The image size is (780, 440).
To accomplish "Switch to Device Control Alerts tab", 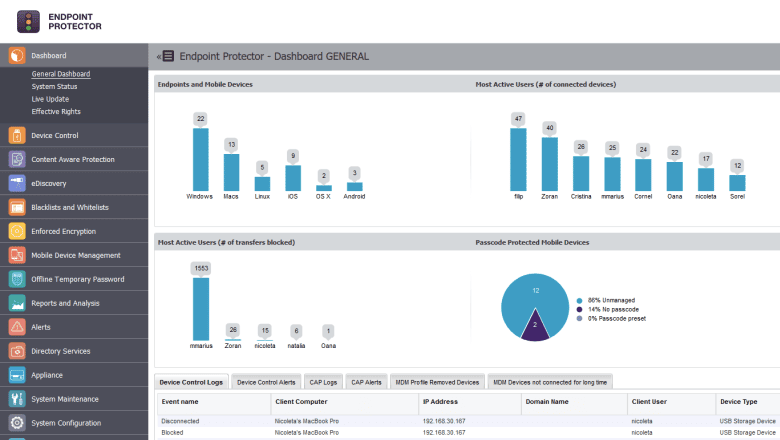I will click(x=266, y=382).
